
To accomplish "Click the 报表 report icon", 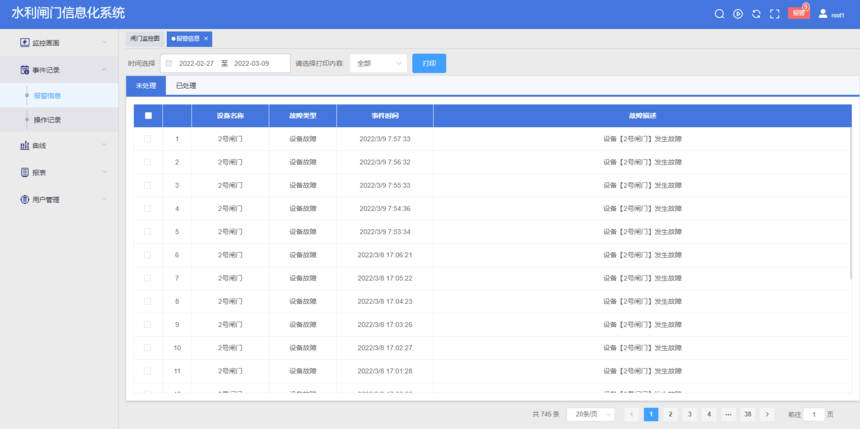I will (x=24, y=172).
